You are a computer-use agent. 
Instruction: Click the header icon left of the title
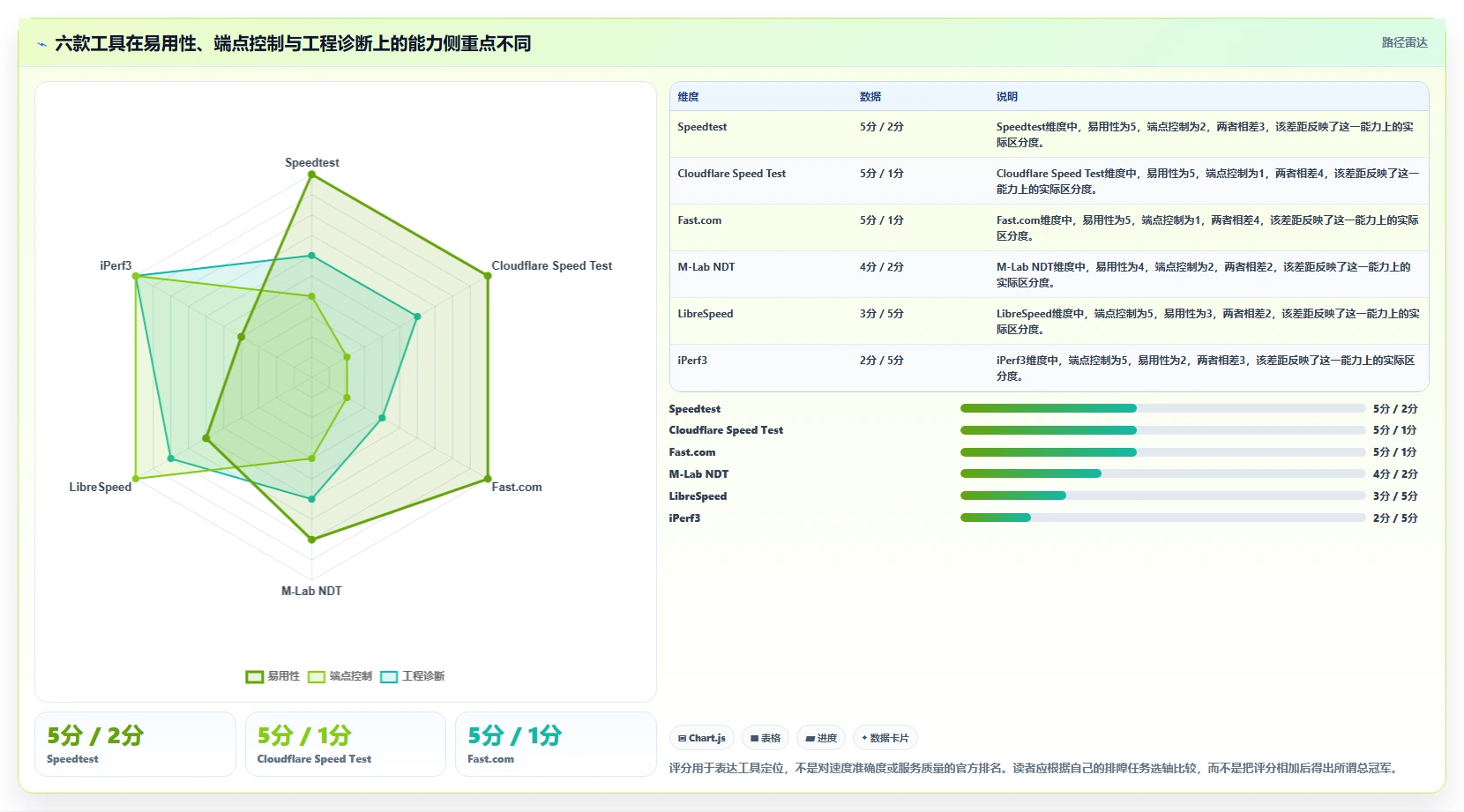[42, 44]
